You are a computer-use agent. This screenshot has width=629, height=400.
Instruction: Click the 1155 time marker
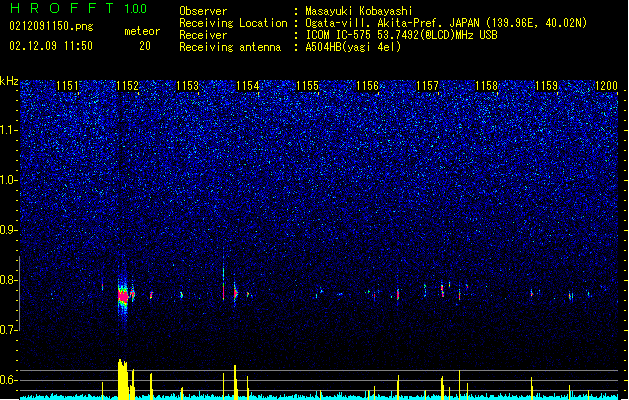point(307,85)
